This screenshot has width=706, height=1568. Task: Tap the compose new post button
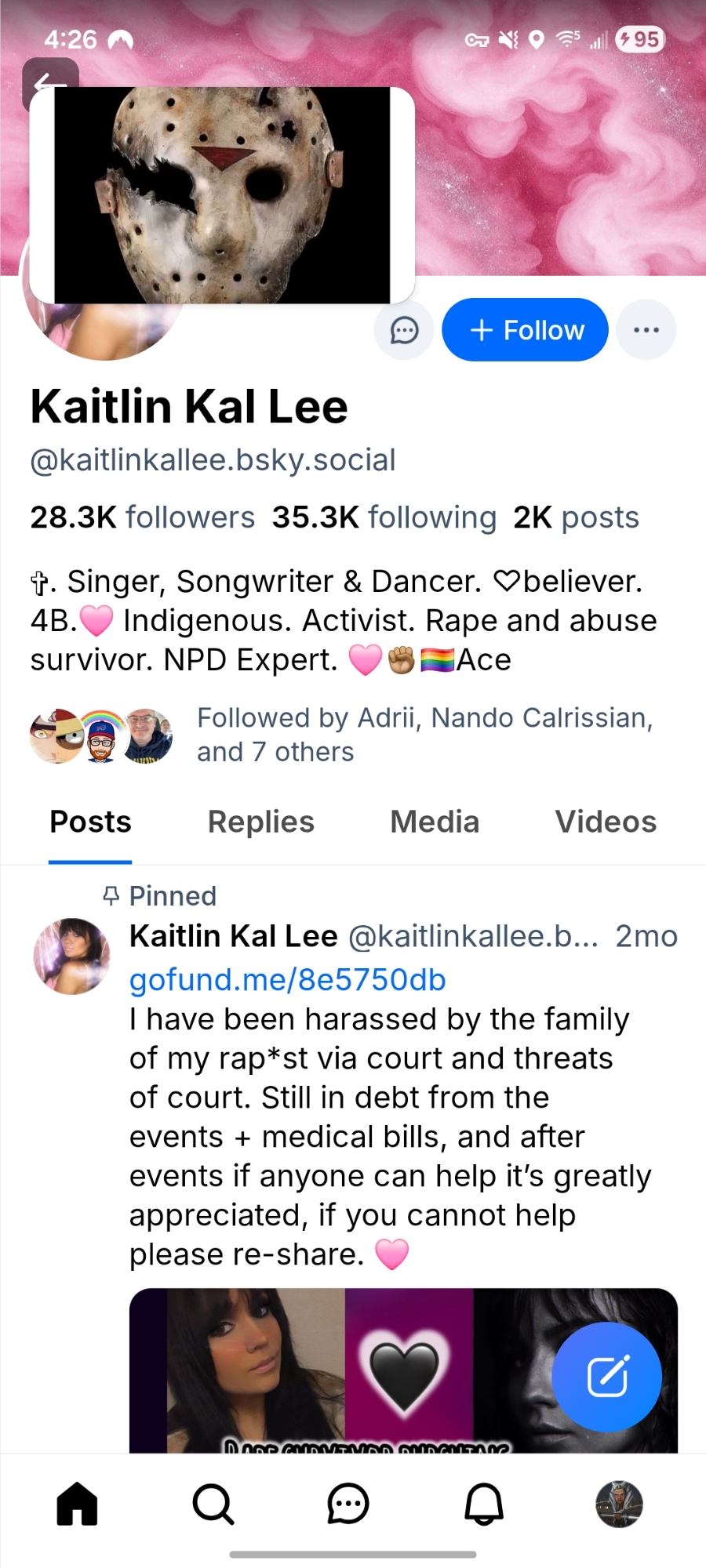[606, 1377]
